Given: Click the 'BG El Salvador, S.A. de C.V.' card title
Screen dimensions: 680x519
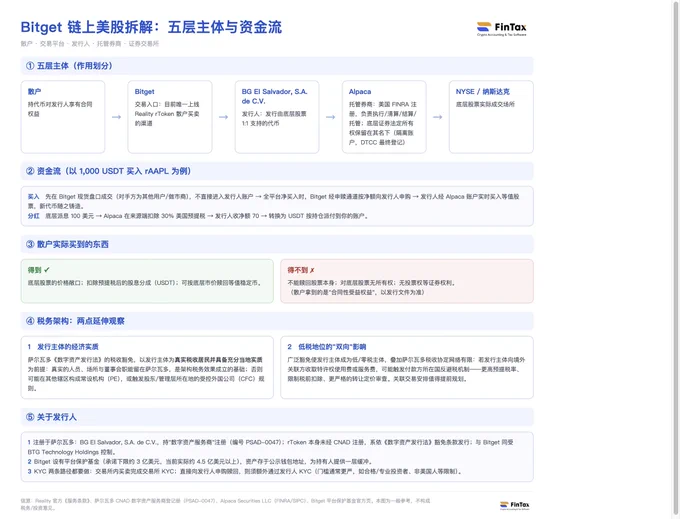Looking at the screenshot, I should click(x=275, y=96).
